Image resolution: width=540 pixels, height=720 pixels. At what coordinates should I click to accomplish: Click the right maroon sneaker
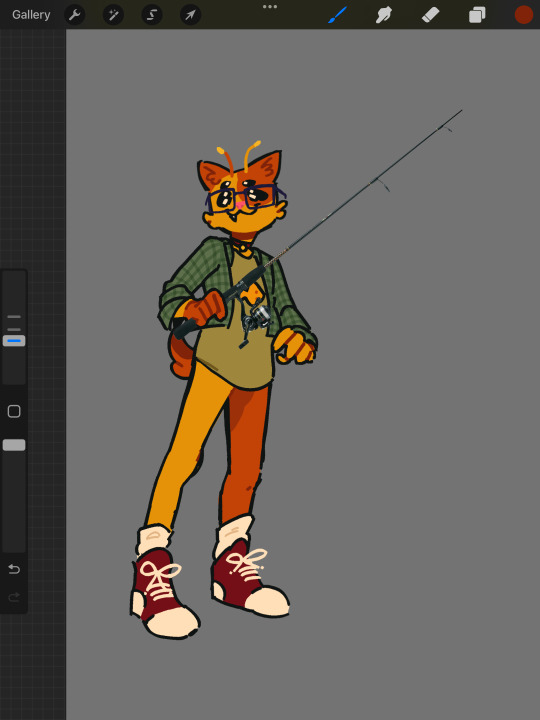click(249, 579)
